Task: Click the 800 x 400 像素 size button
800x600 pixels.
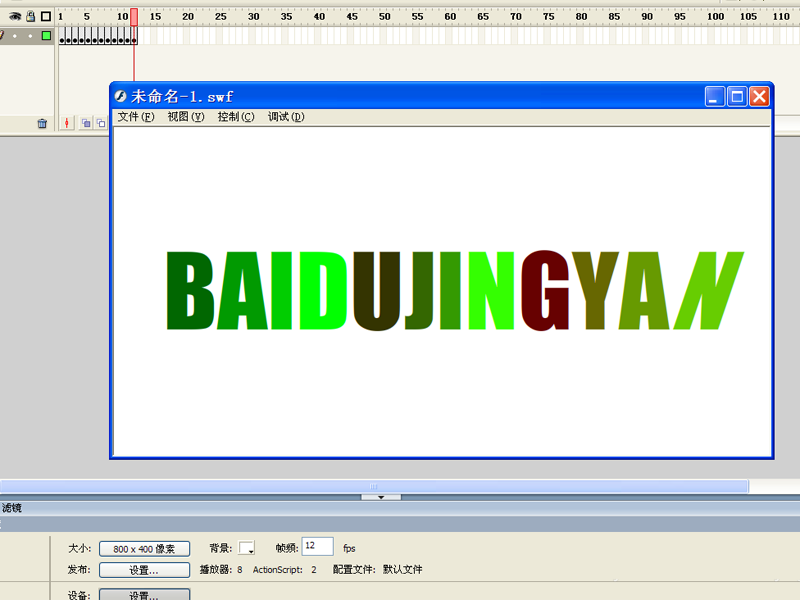Action: (x=144, y=549)
